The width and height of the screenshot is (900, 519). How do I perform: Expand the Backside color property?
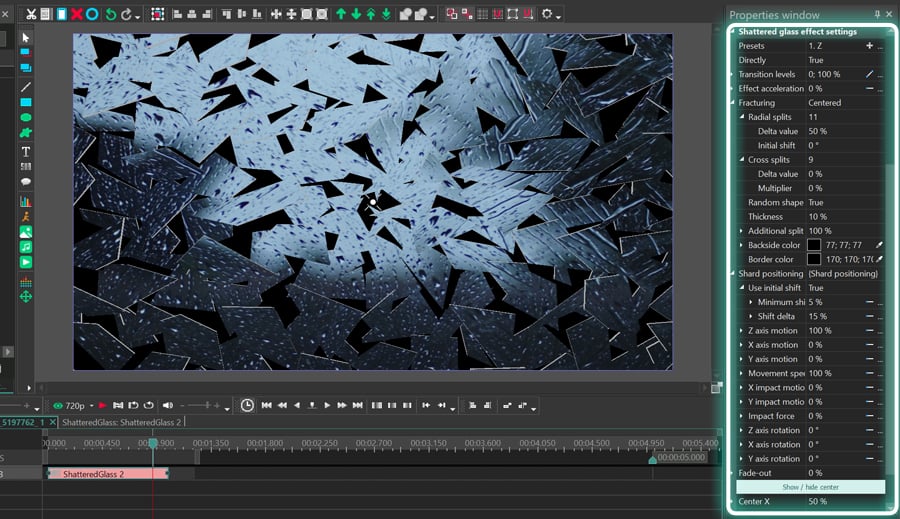click(742, 245)
